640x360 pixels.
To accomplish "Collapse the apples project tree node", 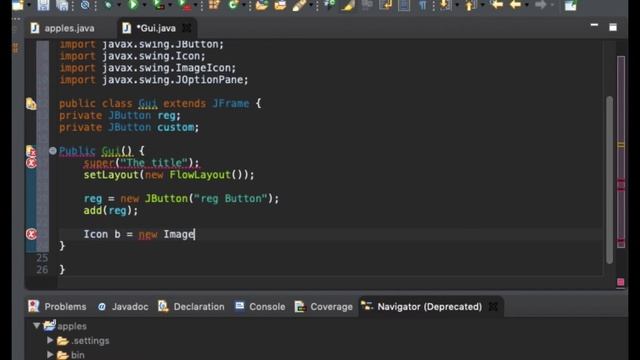I will click(x=36, y=326).
